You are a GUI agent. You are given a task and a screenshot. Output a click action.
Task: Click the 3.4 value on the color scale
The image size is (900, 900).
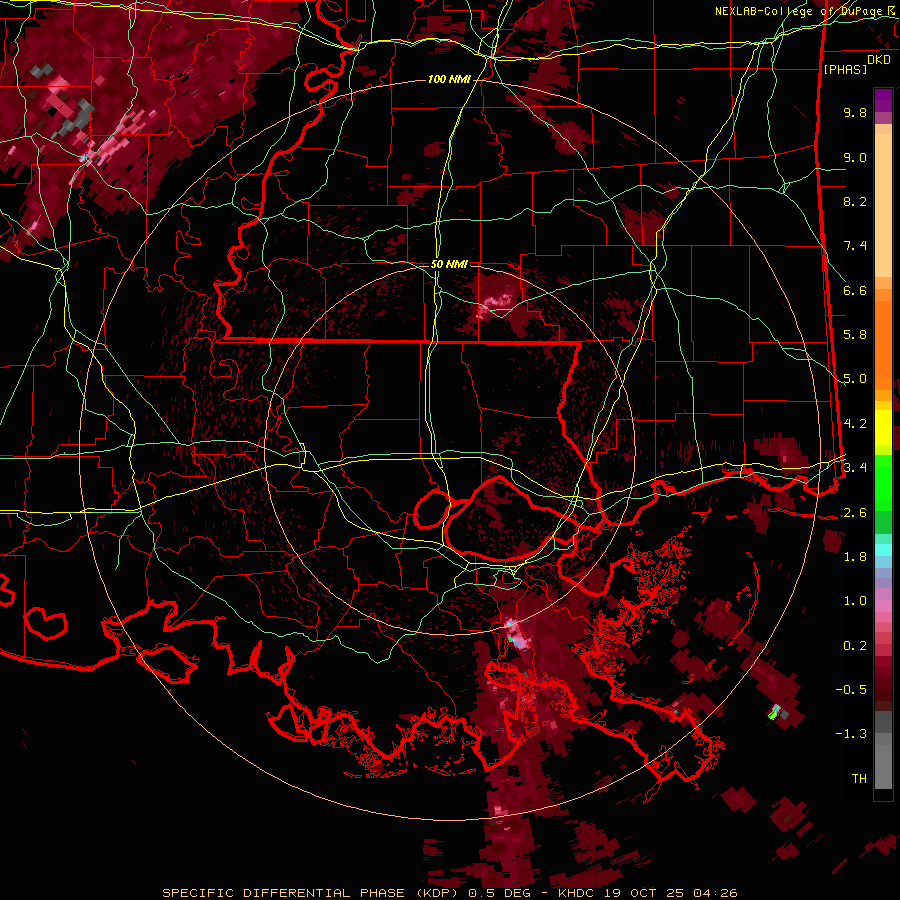(x=855, y=468)
